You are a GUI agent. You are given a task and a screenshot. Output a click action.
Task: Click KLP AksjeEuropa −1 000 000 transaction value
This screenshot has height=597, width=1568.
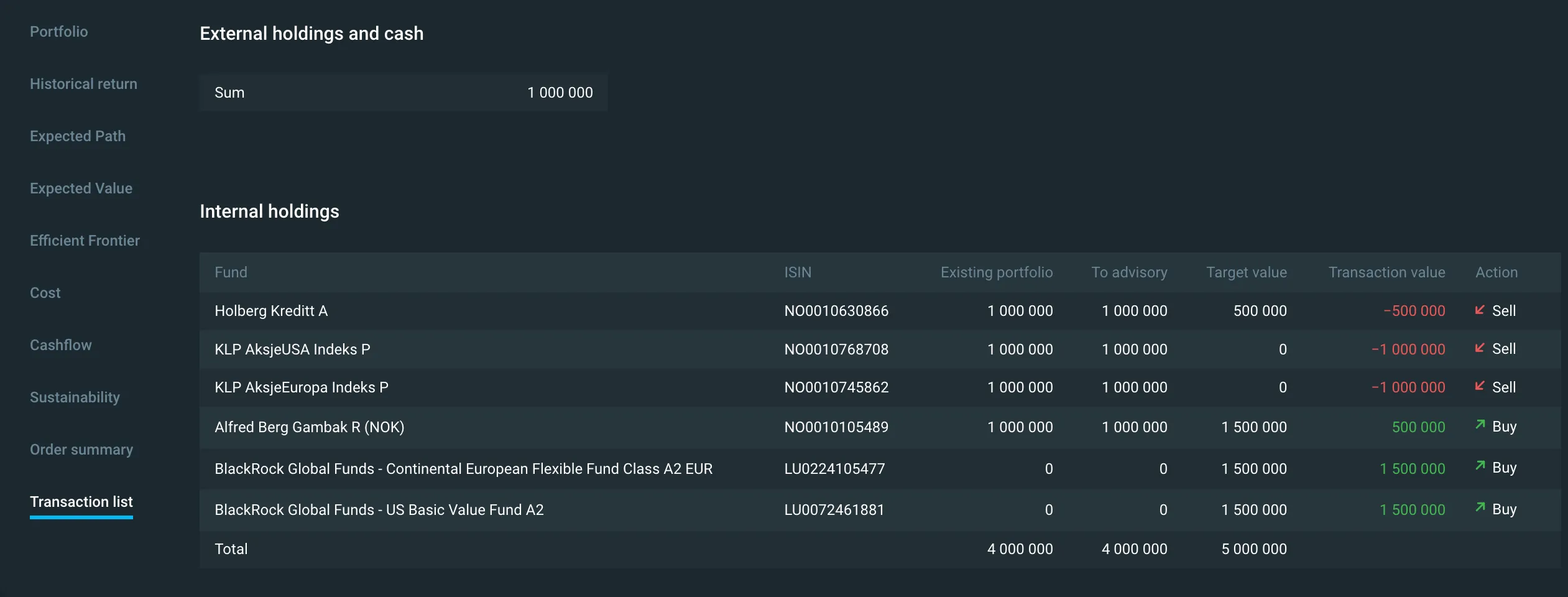pos(1408,387)
